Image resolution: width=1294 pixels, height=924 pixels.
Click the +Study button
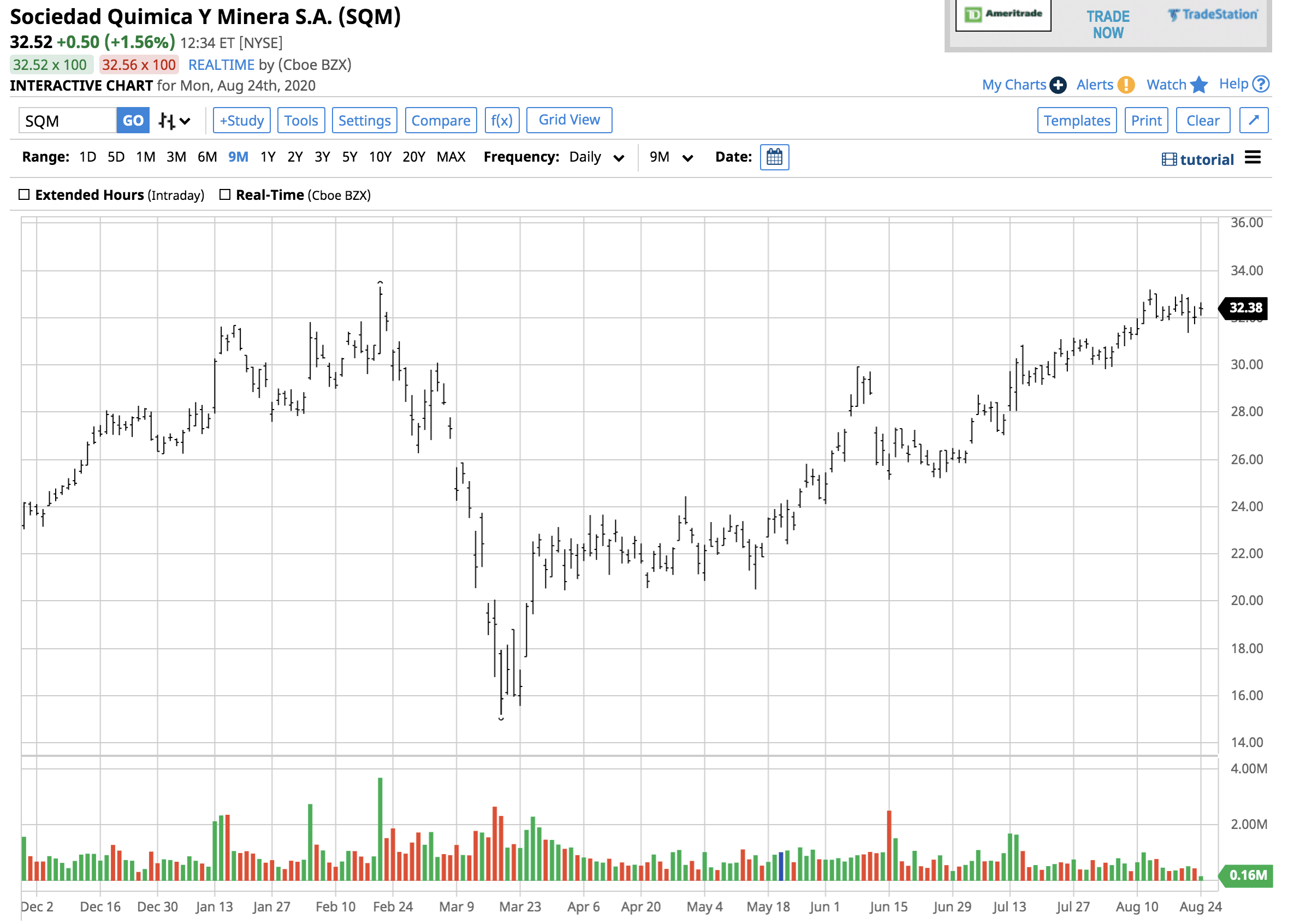point(242,120)
